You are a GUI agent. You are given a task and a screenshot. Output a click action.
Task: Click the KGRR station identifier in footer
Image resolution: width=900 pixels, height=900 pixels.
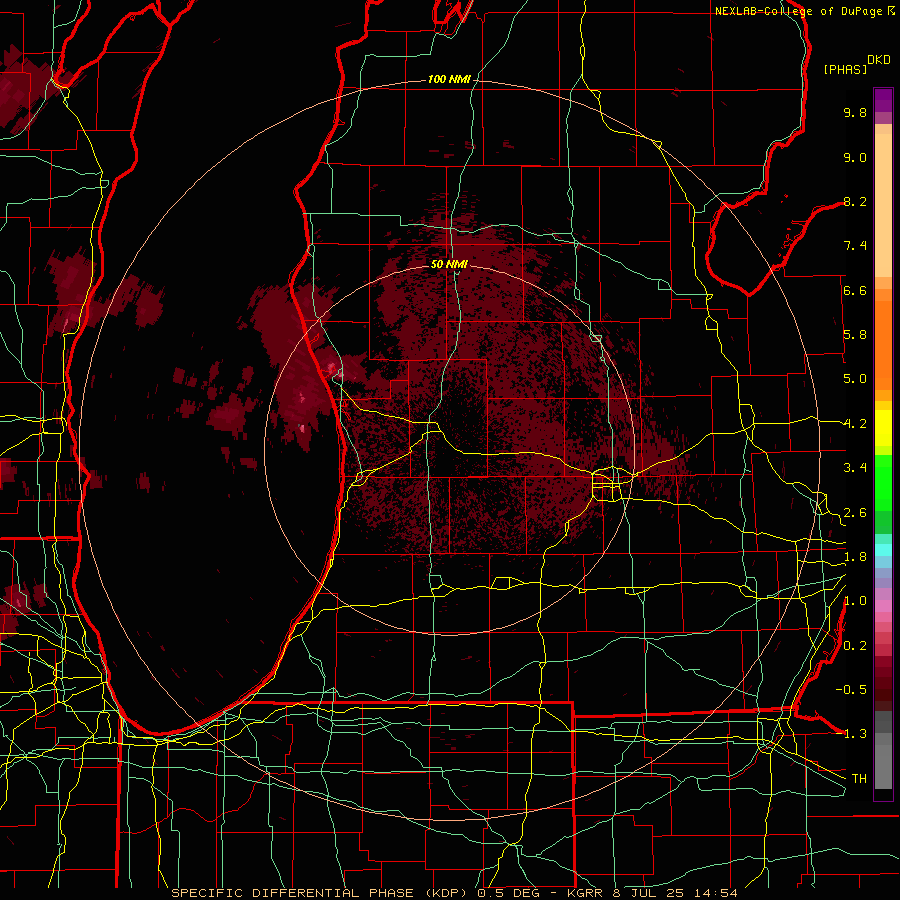[x=585, y=893]
